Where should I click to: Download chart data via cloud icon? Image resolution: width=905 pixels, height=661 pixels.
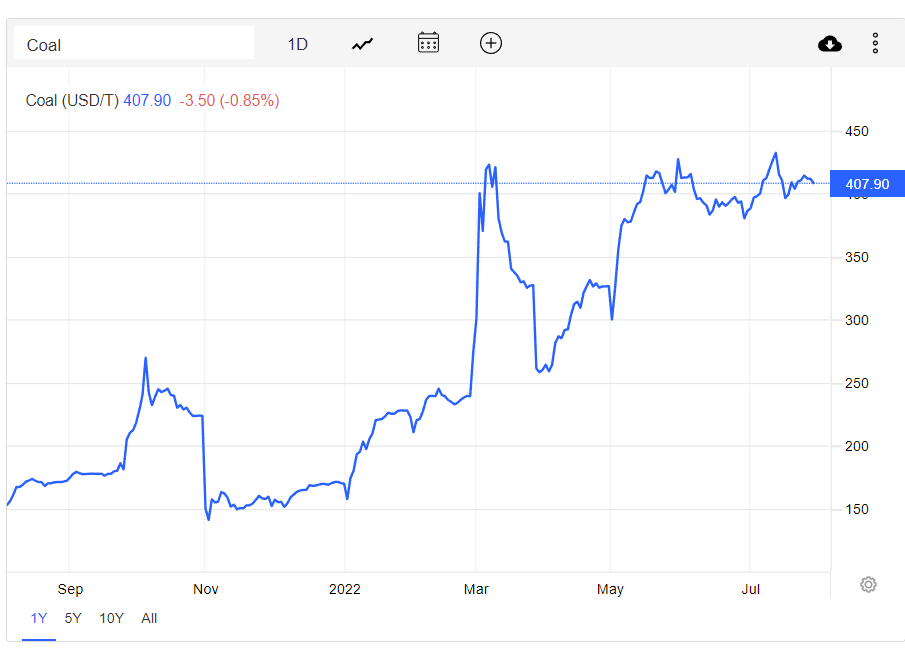pyautogui.click(x=829, y=44)
